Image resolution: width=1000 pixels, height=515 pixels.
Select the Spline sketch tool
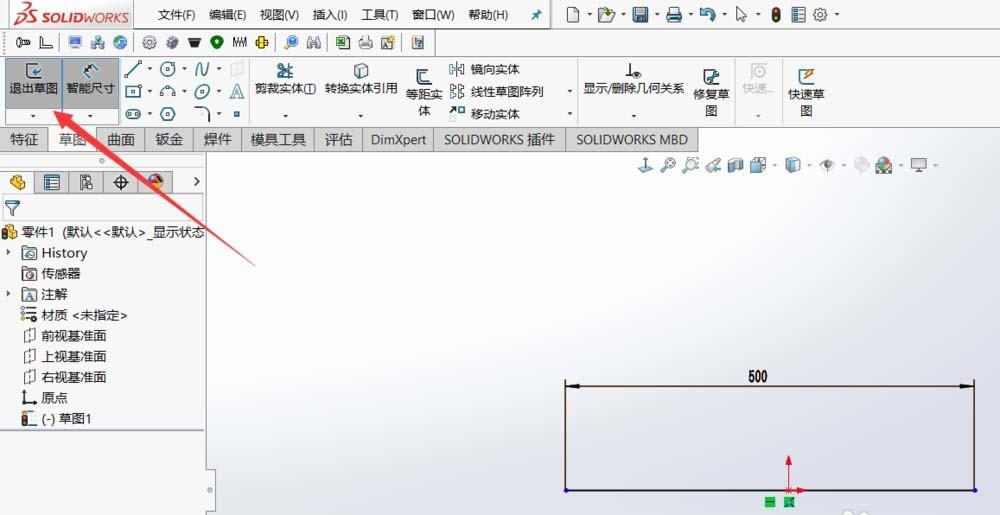pyautogui.click(x=202, y=69)
